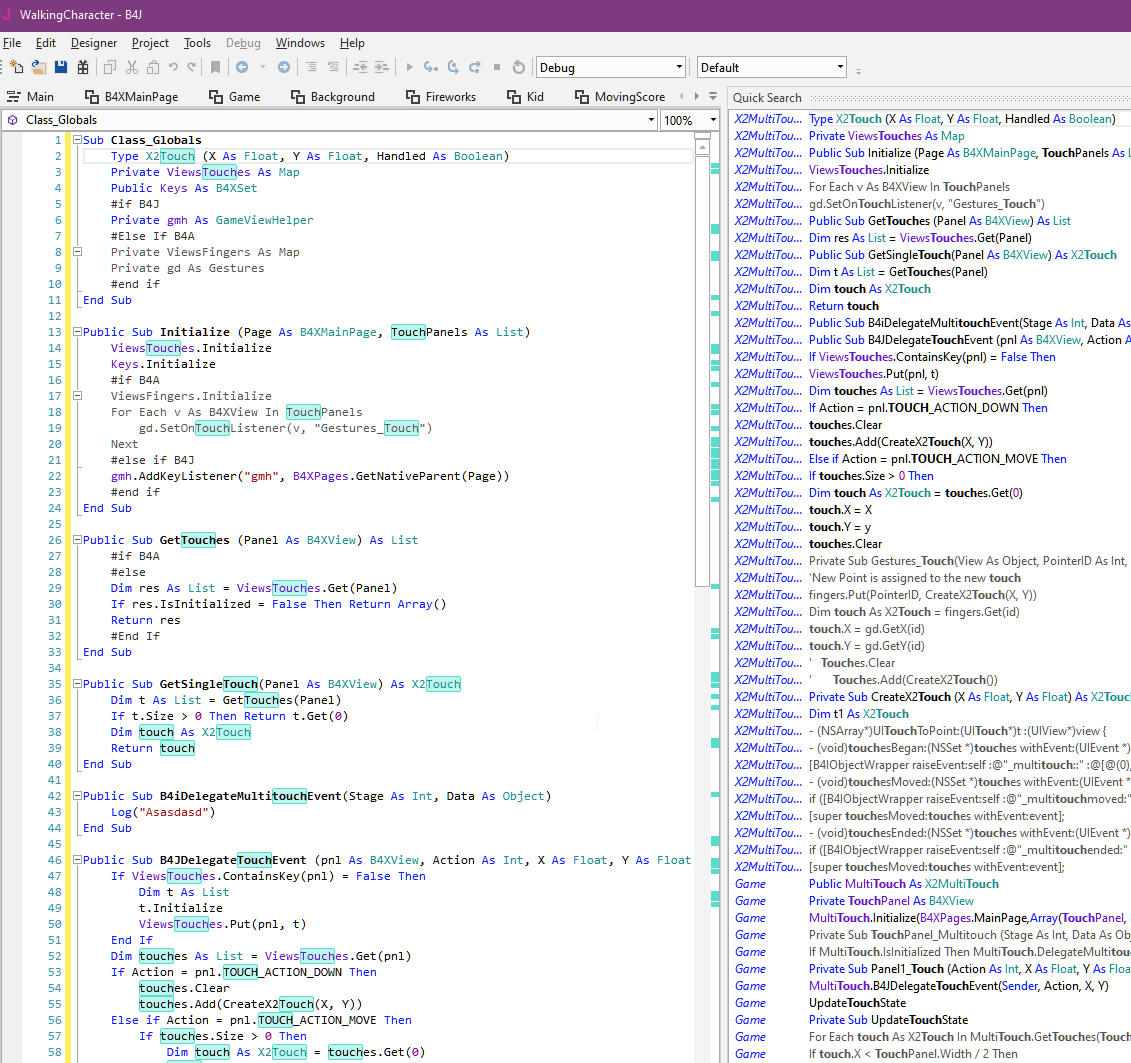Save the project with the floppy disk icon
Viewport: 1131px width, 1063px height.
pos(61,67)
